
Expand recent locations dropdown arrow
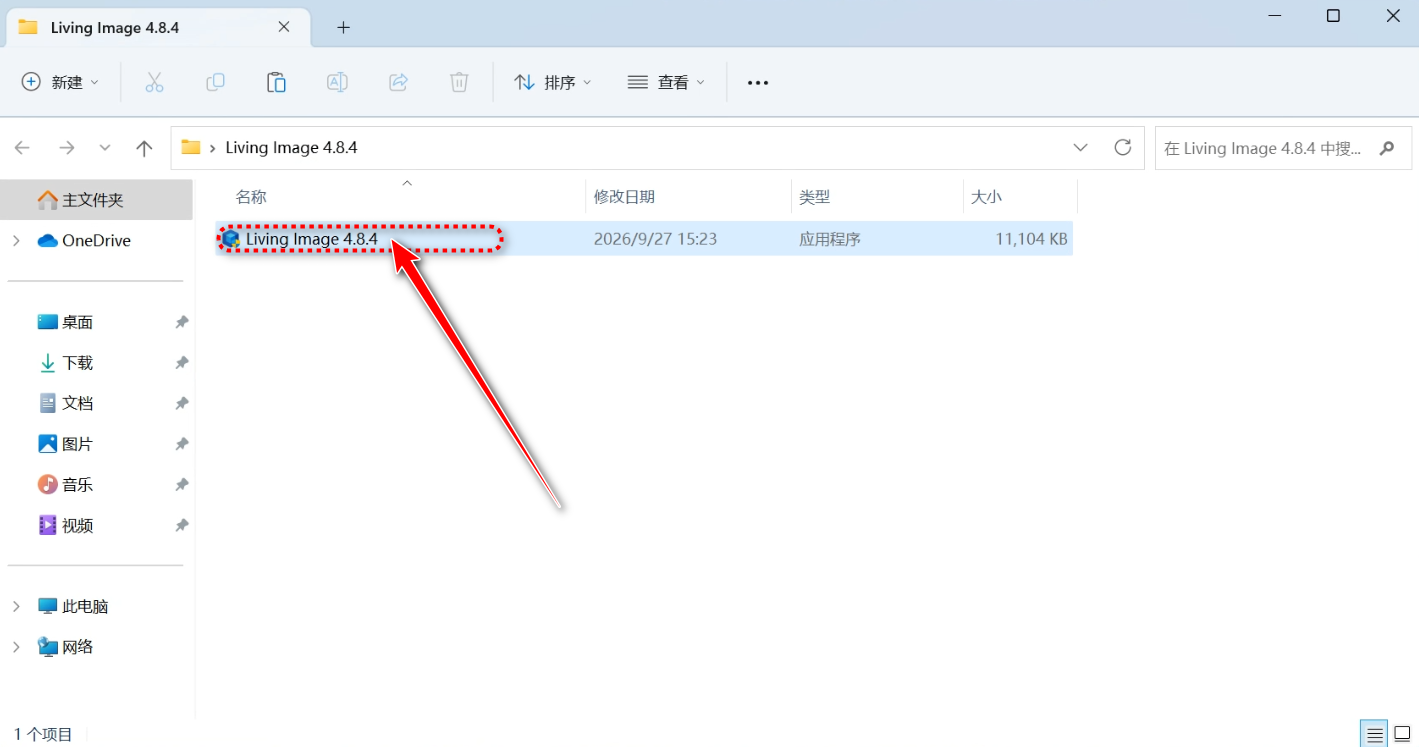click(x=105, y=148)
